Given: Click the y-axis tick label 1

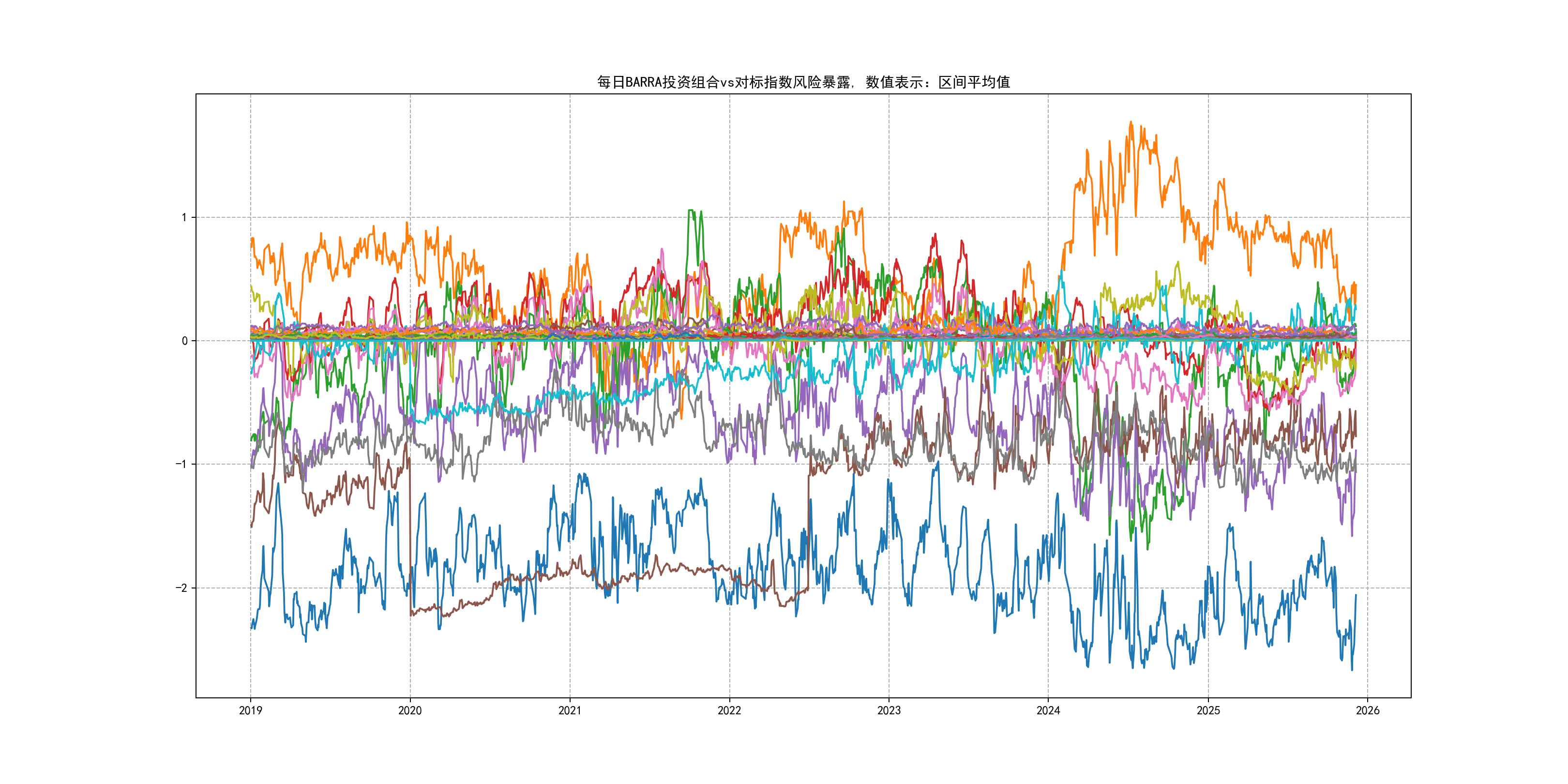Looking at the screenshot, I should [x=184, y=217].
